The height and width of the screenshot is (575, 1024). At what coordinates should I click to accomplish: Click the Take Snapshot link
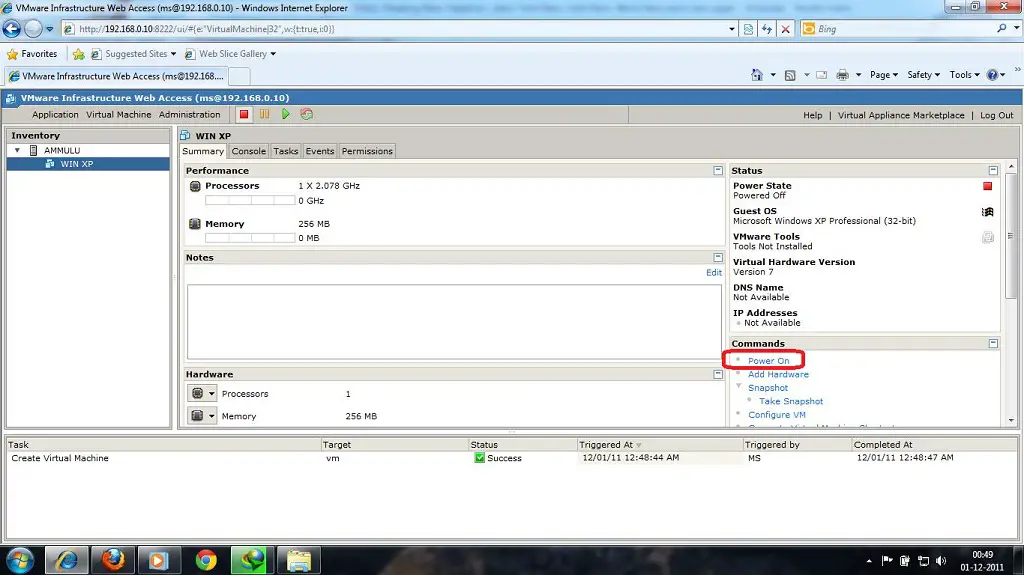click(791, 401)
